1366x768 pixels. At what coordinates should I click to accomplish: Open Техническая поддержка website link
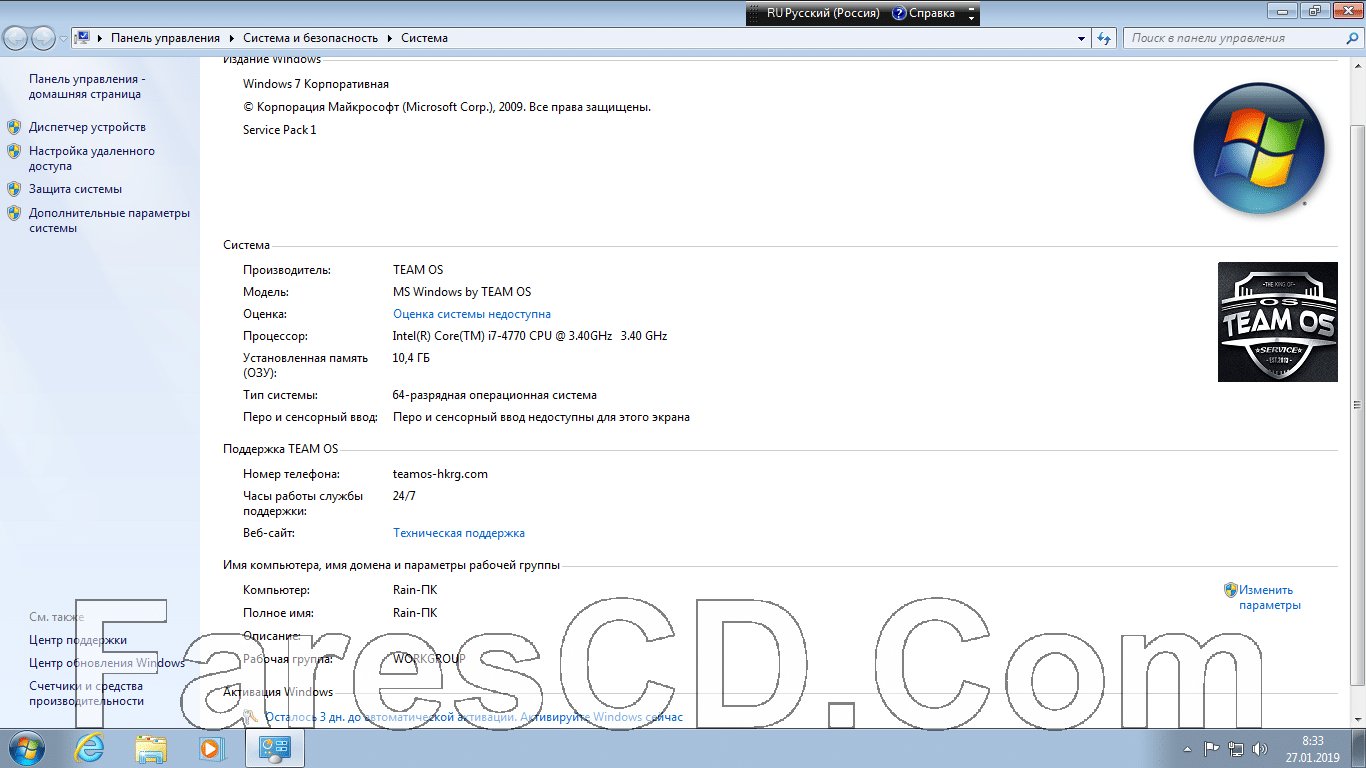pos(459,533)
